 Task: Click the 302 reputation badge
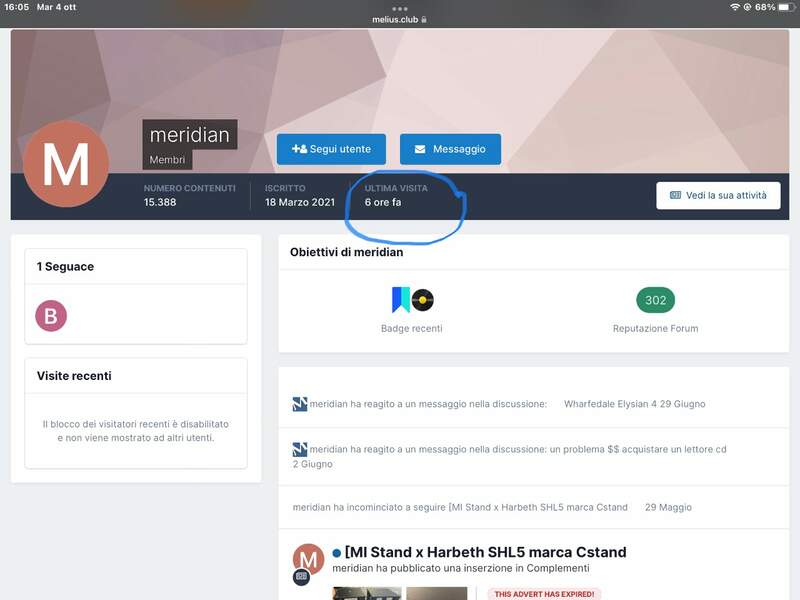tap(655, 300)
